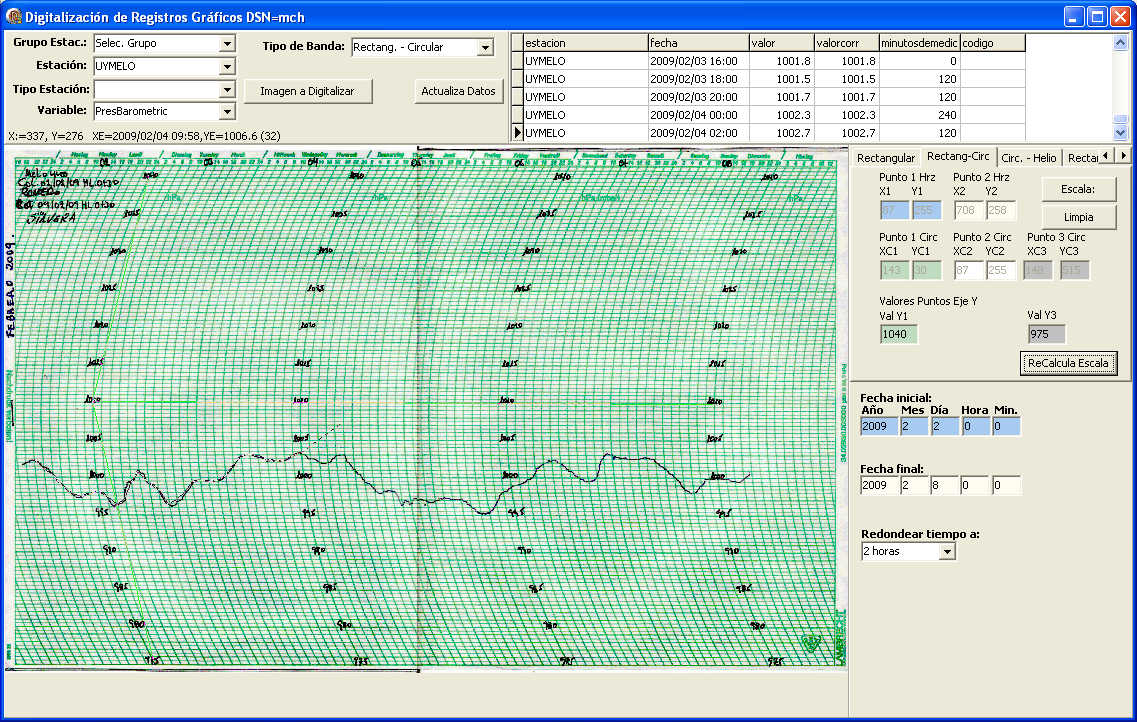Expand the Estación combo box
The height and width of the screenshot is (722, 1137).
[x=227, y=66]
